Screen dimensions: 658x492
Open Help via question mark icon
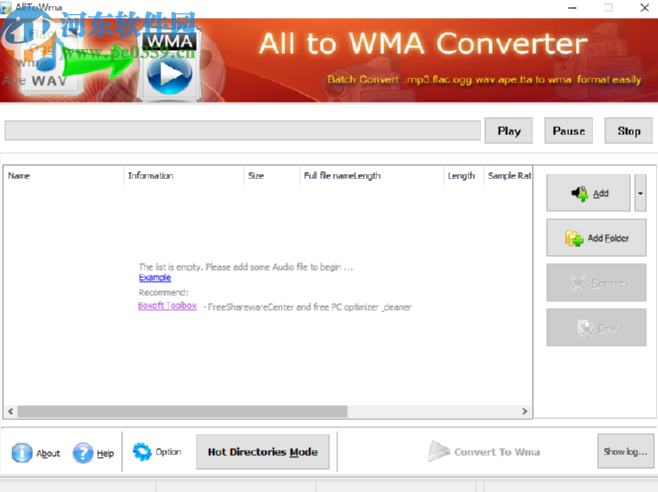(x=83, y=453)
